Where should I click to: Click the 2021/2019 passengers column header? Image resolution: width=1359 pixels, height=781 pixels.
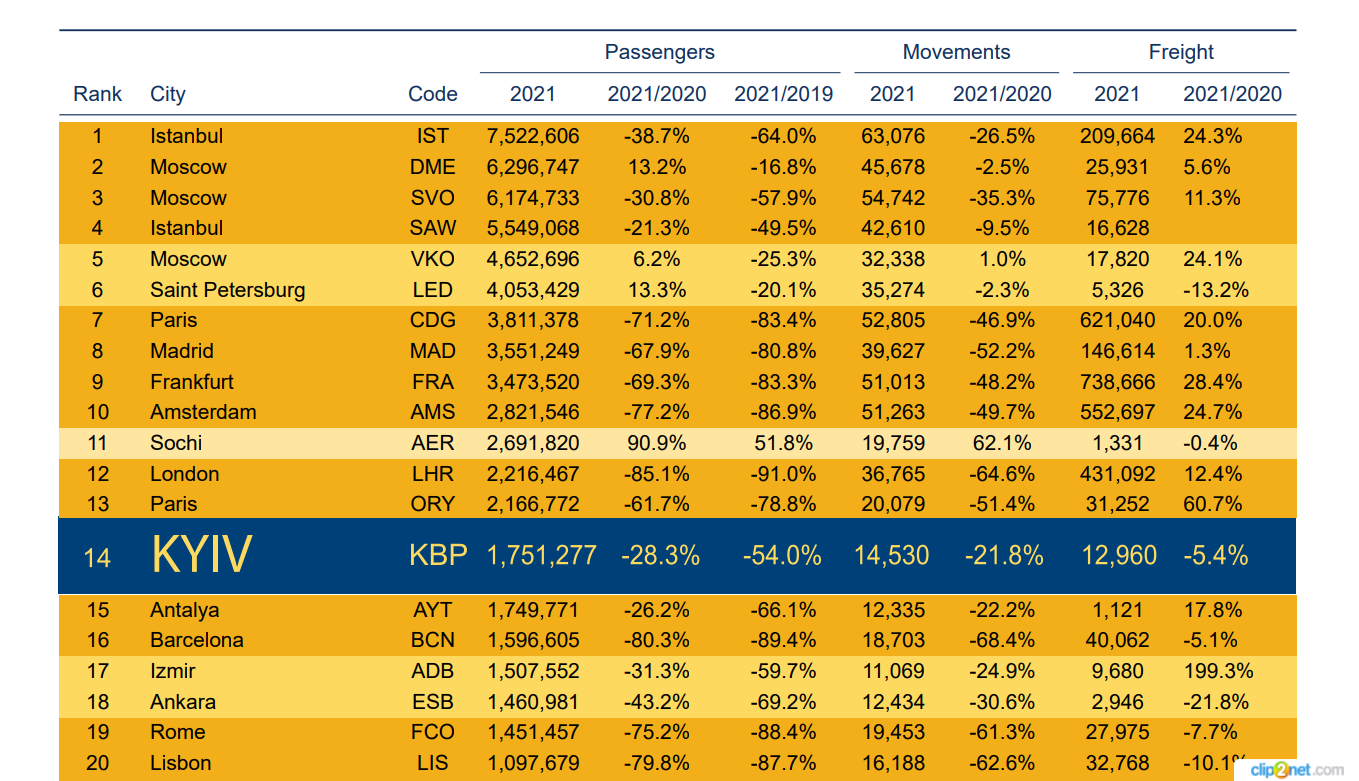coord(783,94)
